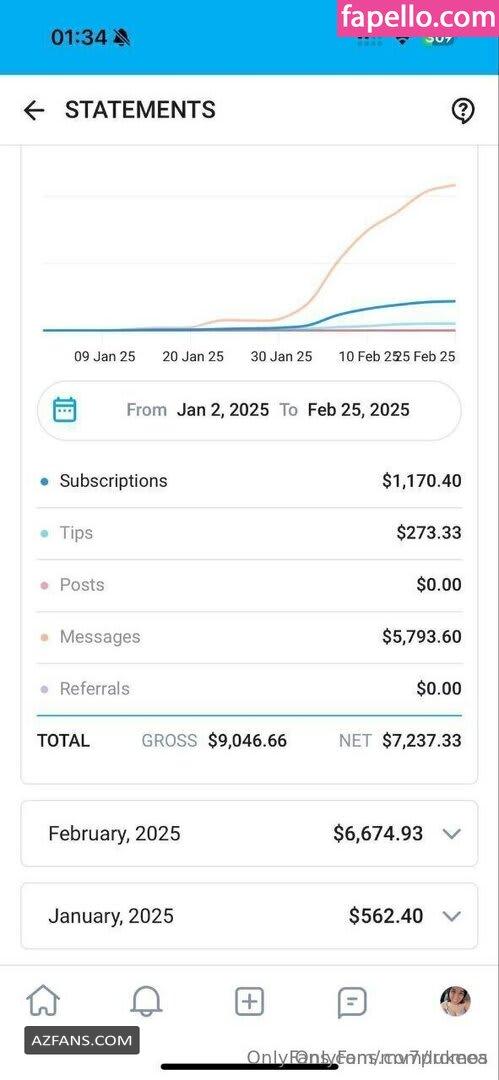Viewport: 499px width, 1080px height.
Task: Select the To date Feb 25, 2025
Action: pyautogui.click(x=358, y=410)
